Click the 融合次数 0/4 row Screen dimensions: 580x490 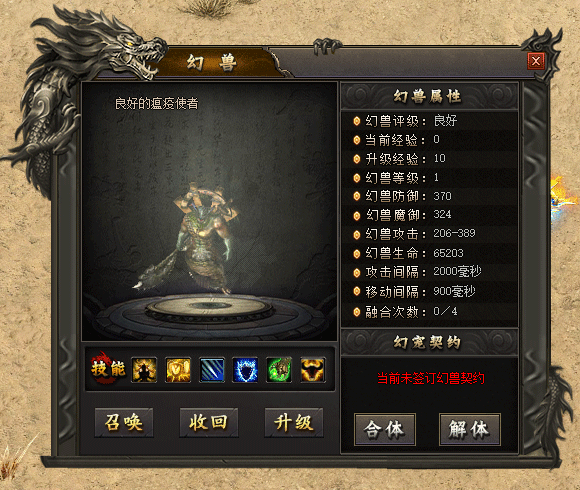[429, 312]
